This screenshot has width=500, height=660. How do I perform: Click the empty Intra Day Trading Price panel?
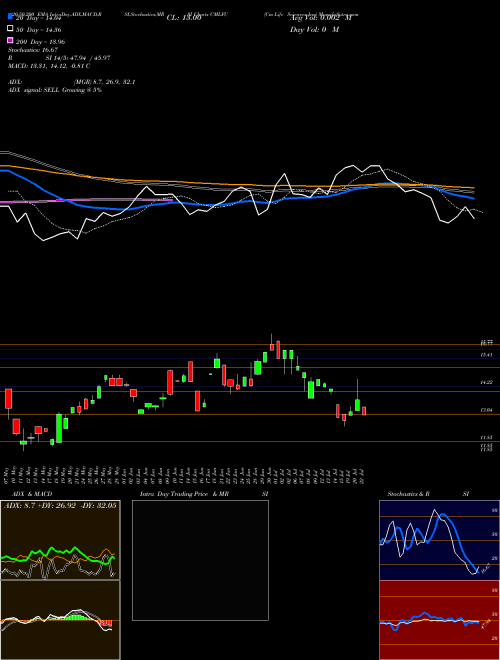[200, 560]
